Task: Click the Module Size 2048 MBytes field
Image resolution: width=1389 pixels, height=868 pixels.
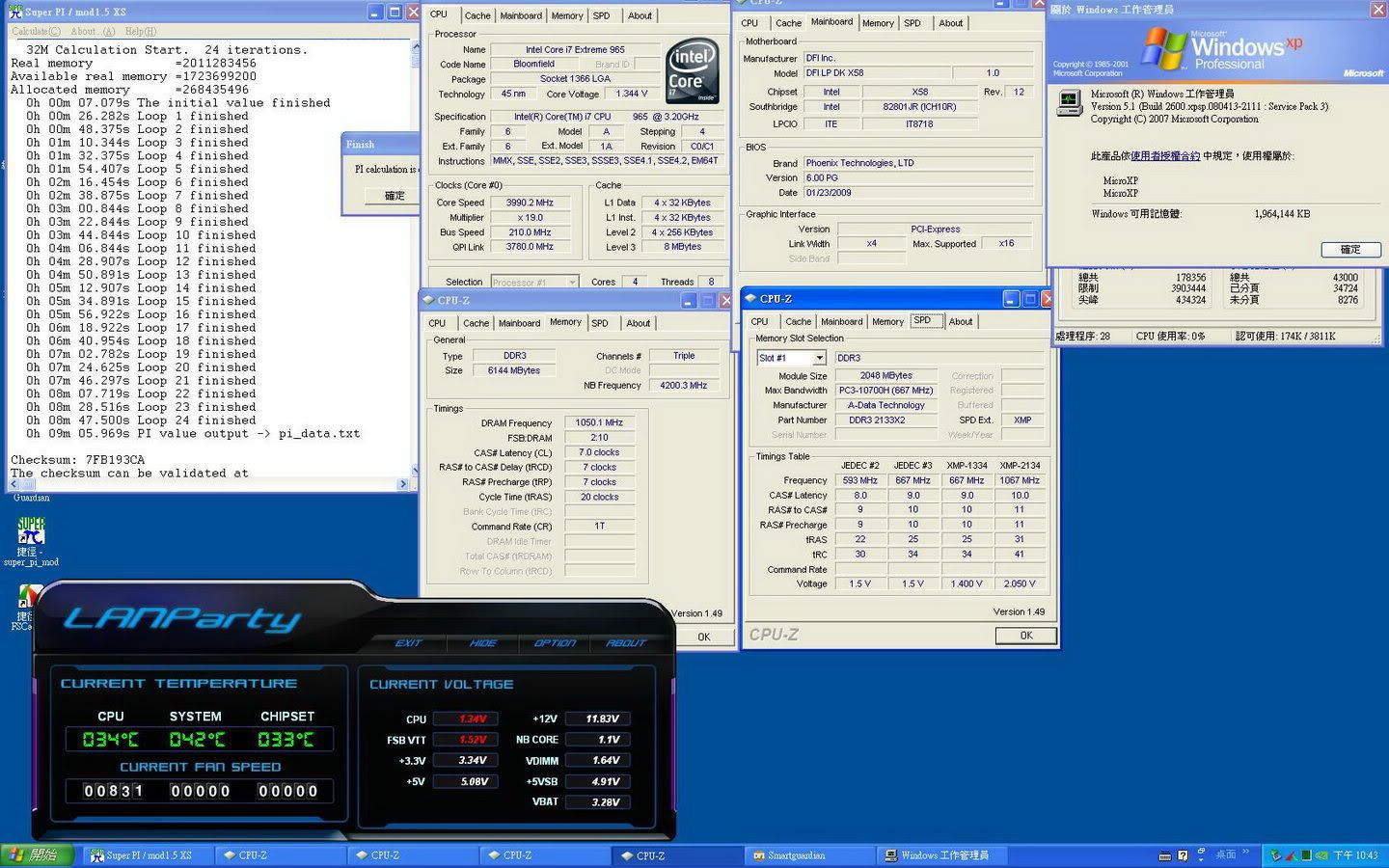Action: pos(885,375)
